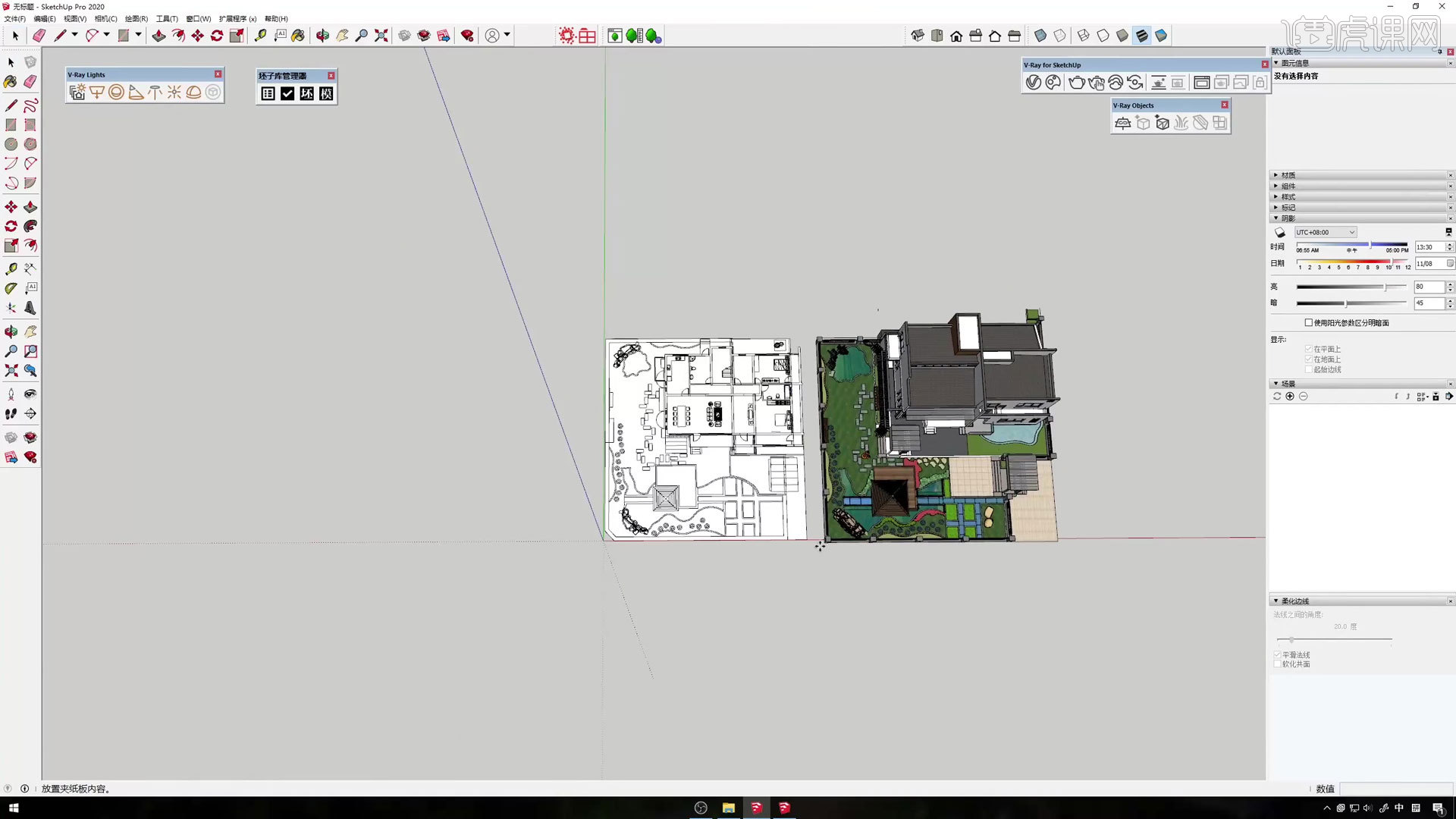Image resolution: width=1456 pixels, height=819 pixels.
Task: Click the checkmark icon in 坯子库管理器 panel
Action: pos(287,93)
